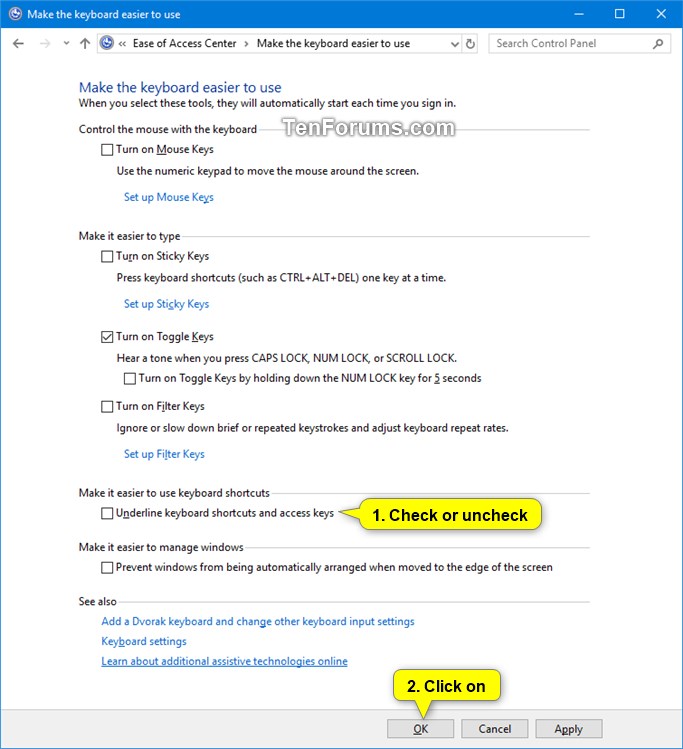
Task: Click the Apply button
Action: click(x=568, y=729)
